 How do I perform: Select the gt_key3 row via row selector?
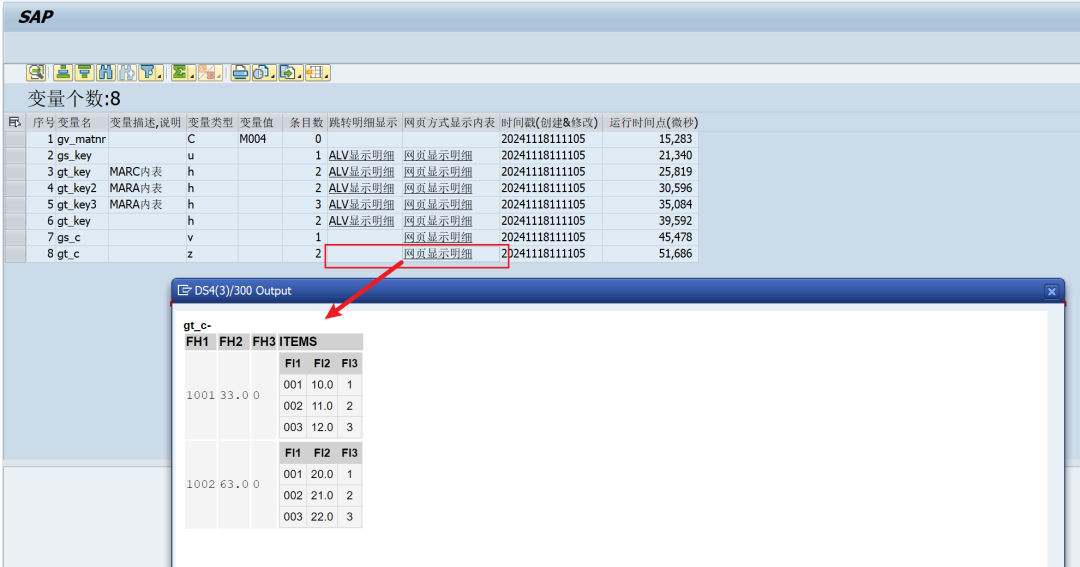click(x=15, y=205)
